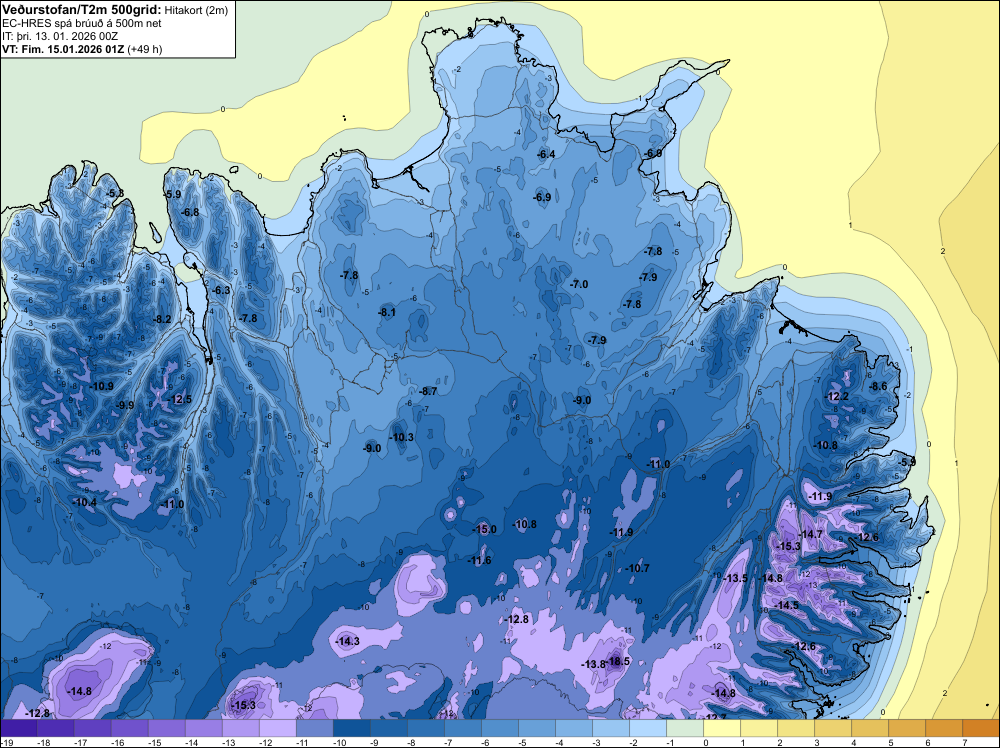Click the legend swatch between -10 and -9
The width and height of the screenshot is (1000, 748).
click(352, 728)
